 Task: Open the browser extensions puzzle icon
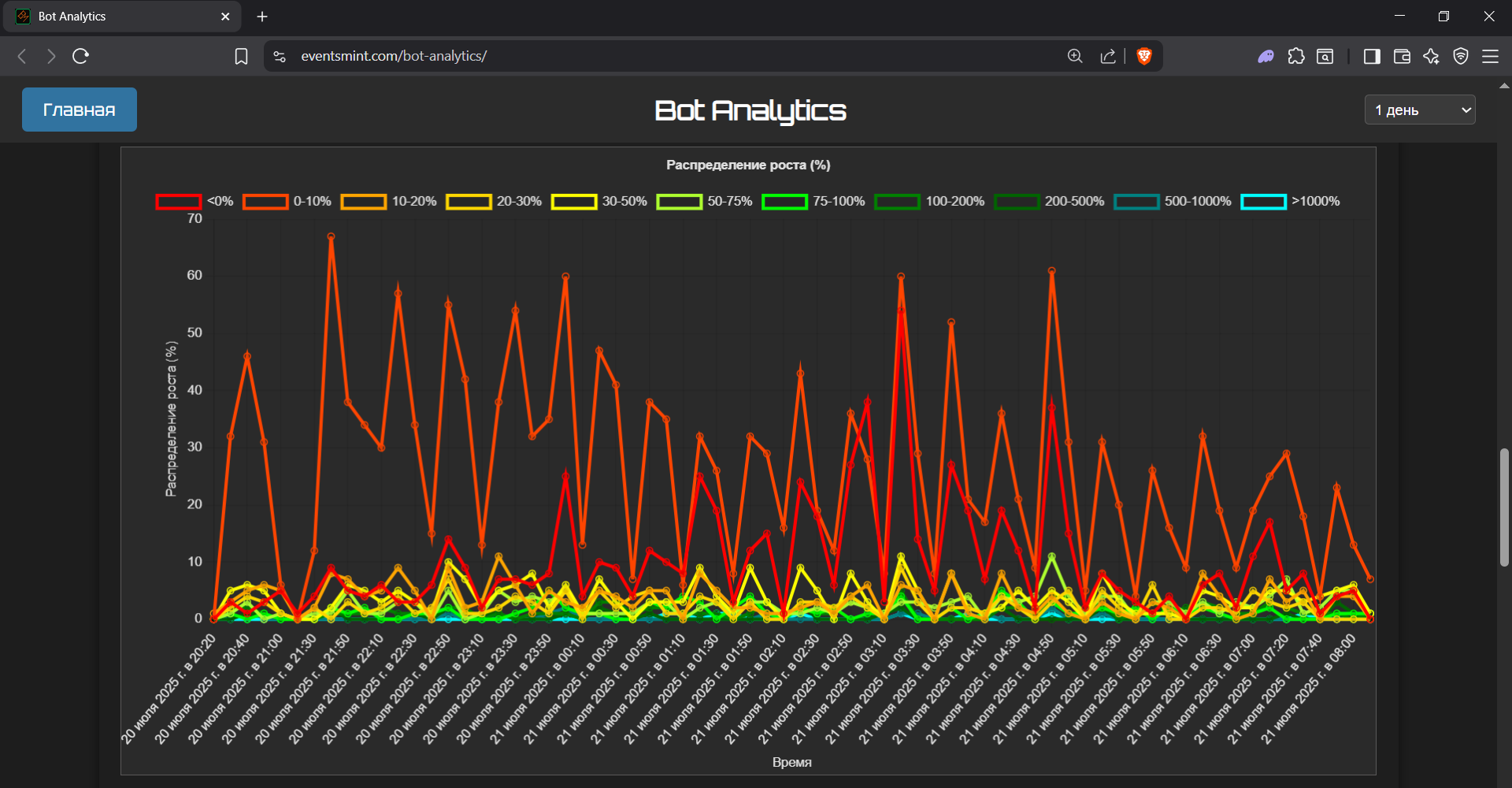[1296, 56]
